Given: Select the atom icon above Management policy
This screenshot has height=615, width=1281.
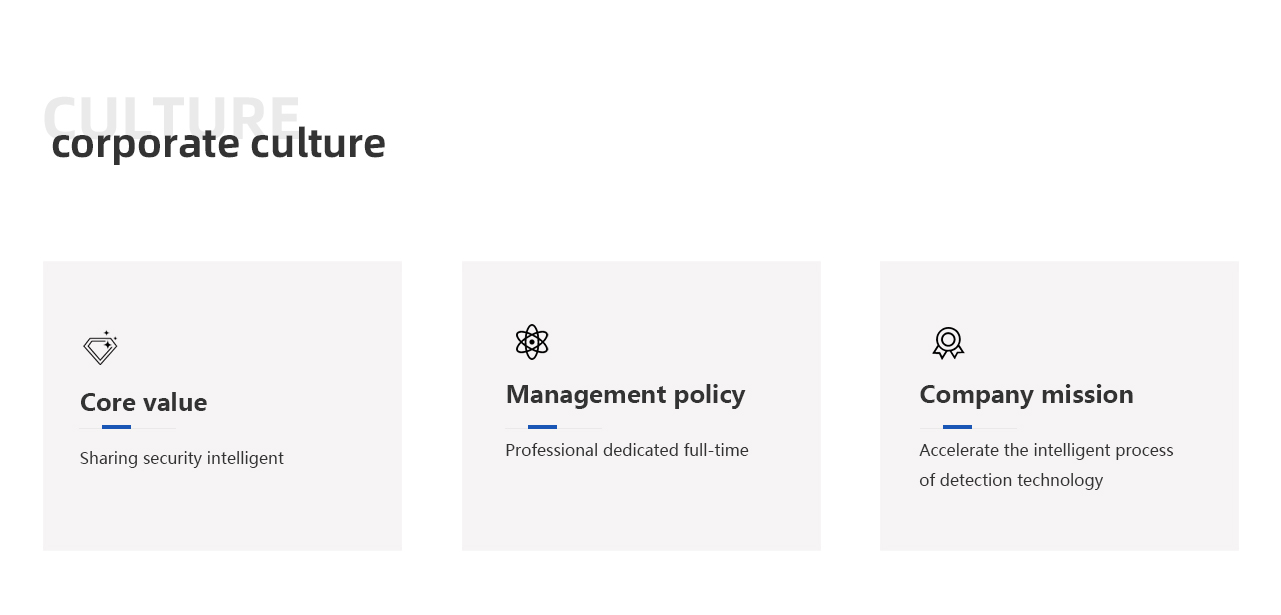Looking at the screenshot, I should coord(532,342).
